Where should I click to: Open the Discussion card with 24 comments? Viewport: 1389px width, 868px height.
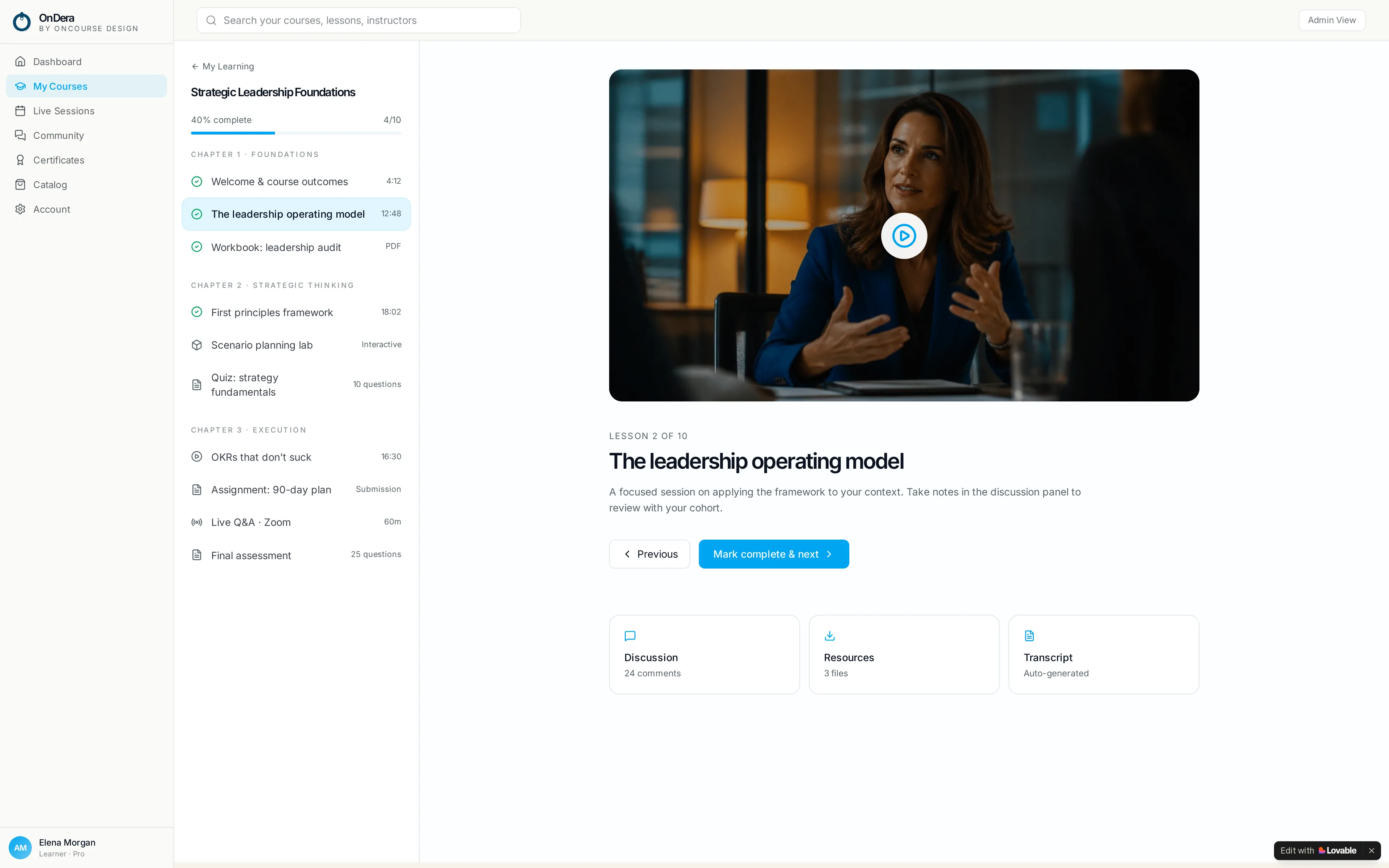pyautogui.click(x=704, y=655)
